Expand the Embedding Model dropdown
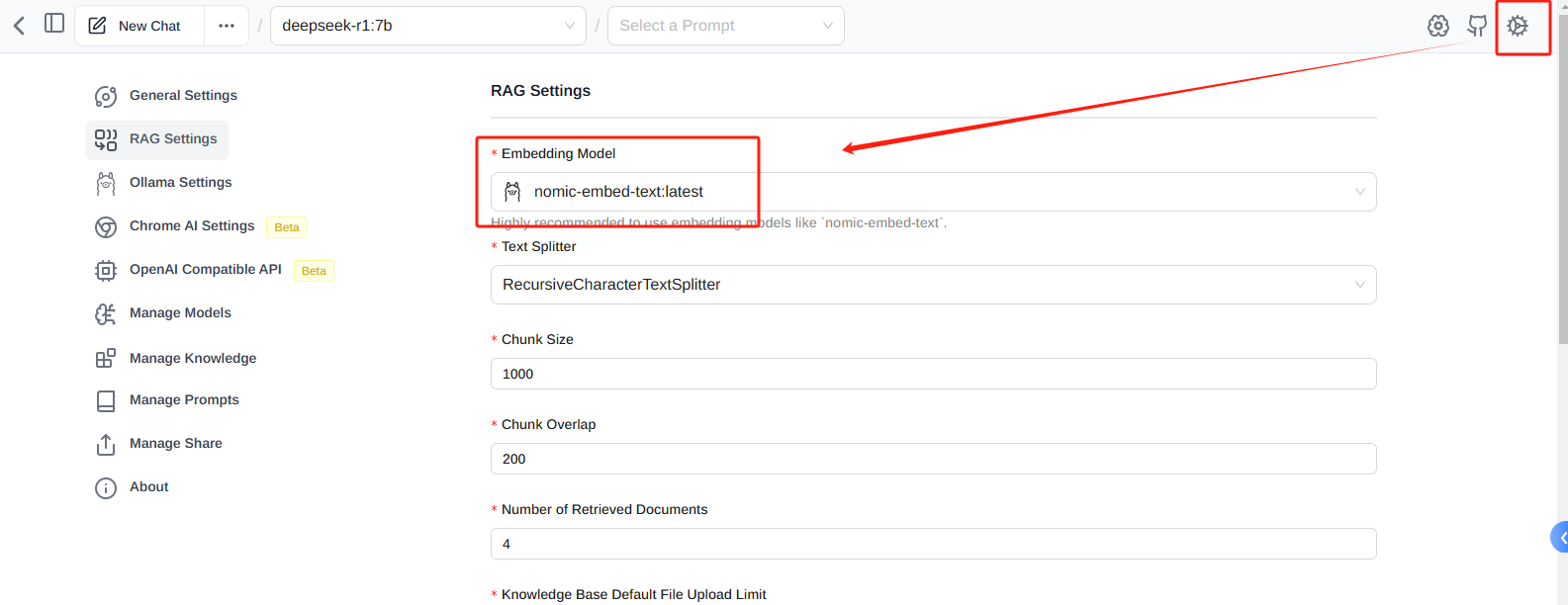1568x605 pixels. point(933,192)
